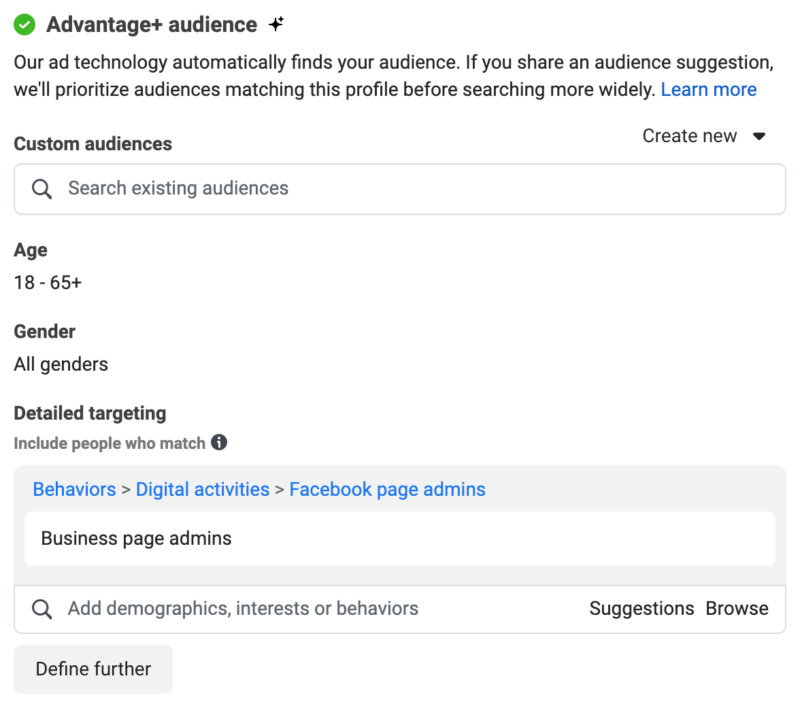Click the Advantage+ audience heading
Screen dimensions: 800x706
click(151, 25)
